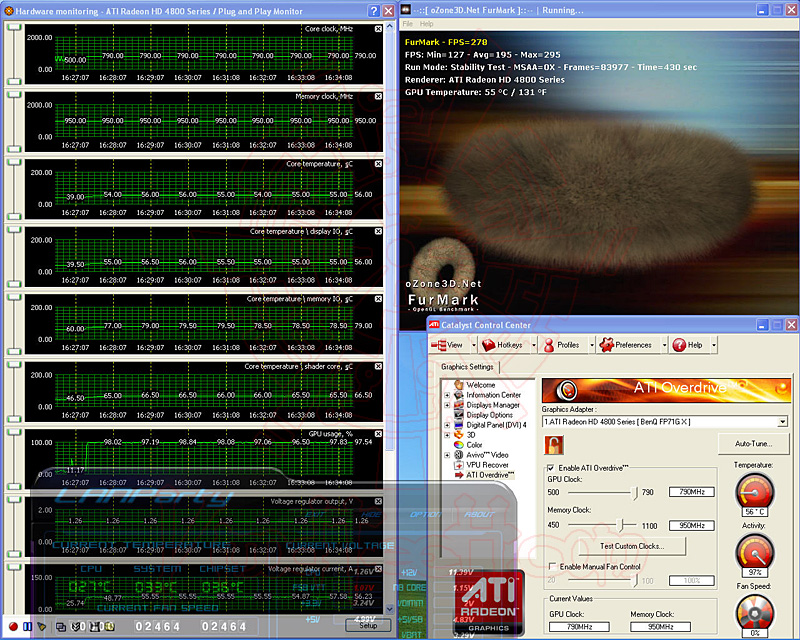
Task: Click the Hardware monitoring help question-mark icon
Action: coord(374,11)
